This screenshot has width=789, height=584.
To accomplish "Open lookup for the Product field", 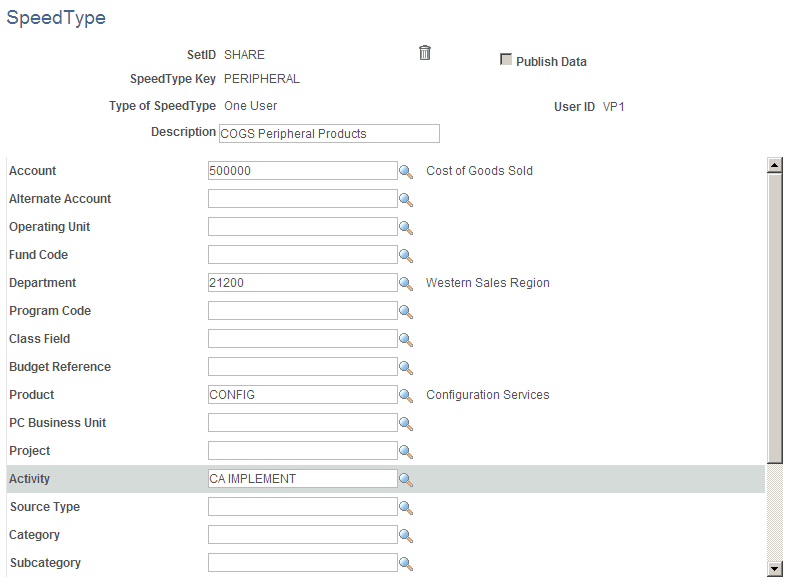I will pos(406,396).
